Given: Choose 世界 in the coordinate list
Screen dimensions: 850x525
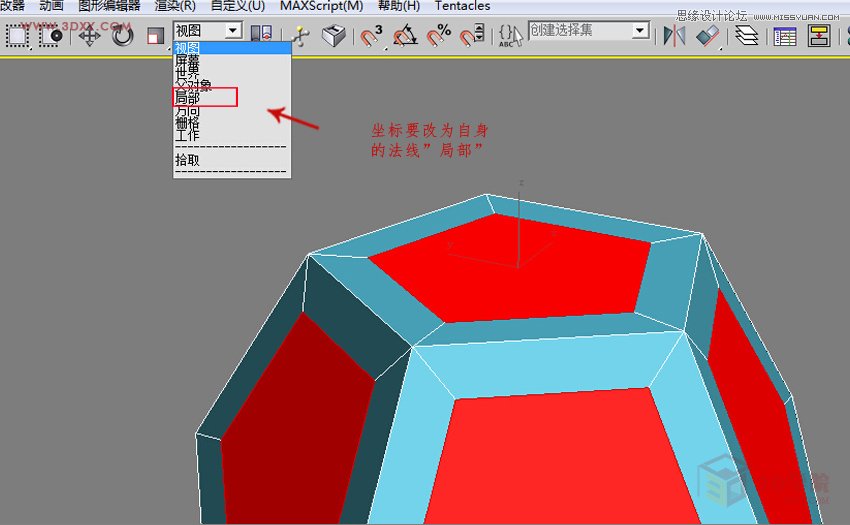Looking at the screenshot, I should click(x=231, y=72).
